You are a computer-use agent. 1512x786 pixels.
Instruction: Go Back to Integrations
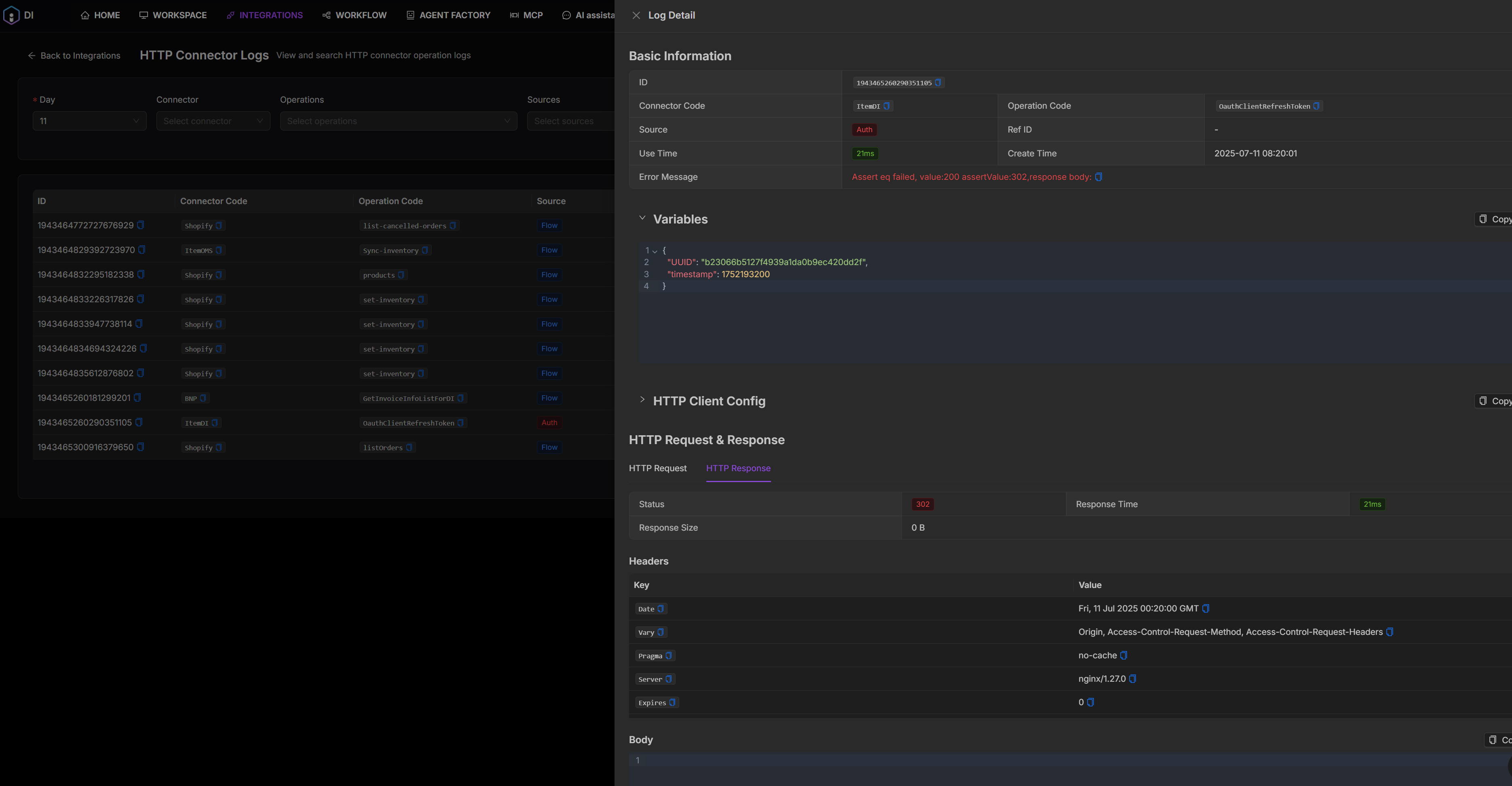coord(74,56)
